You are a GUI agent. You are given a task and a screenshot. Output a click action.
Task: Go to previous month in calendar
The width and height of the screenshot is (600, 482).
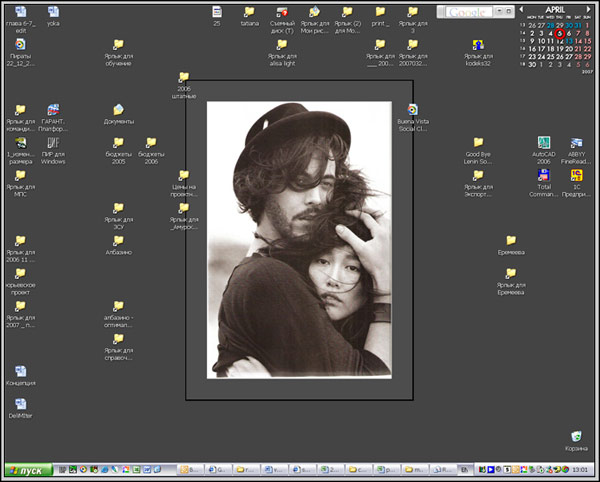pyautogui.click(x=521, y=9)
